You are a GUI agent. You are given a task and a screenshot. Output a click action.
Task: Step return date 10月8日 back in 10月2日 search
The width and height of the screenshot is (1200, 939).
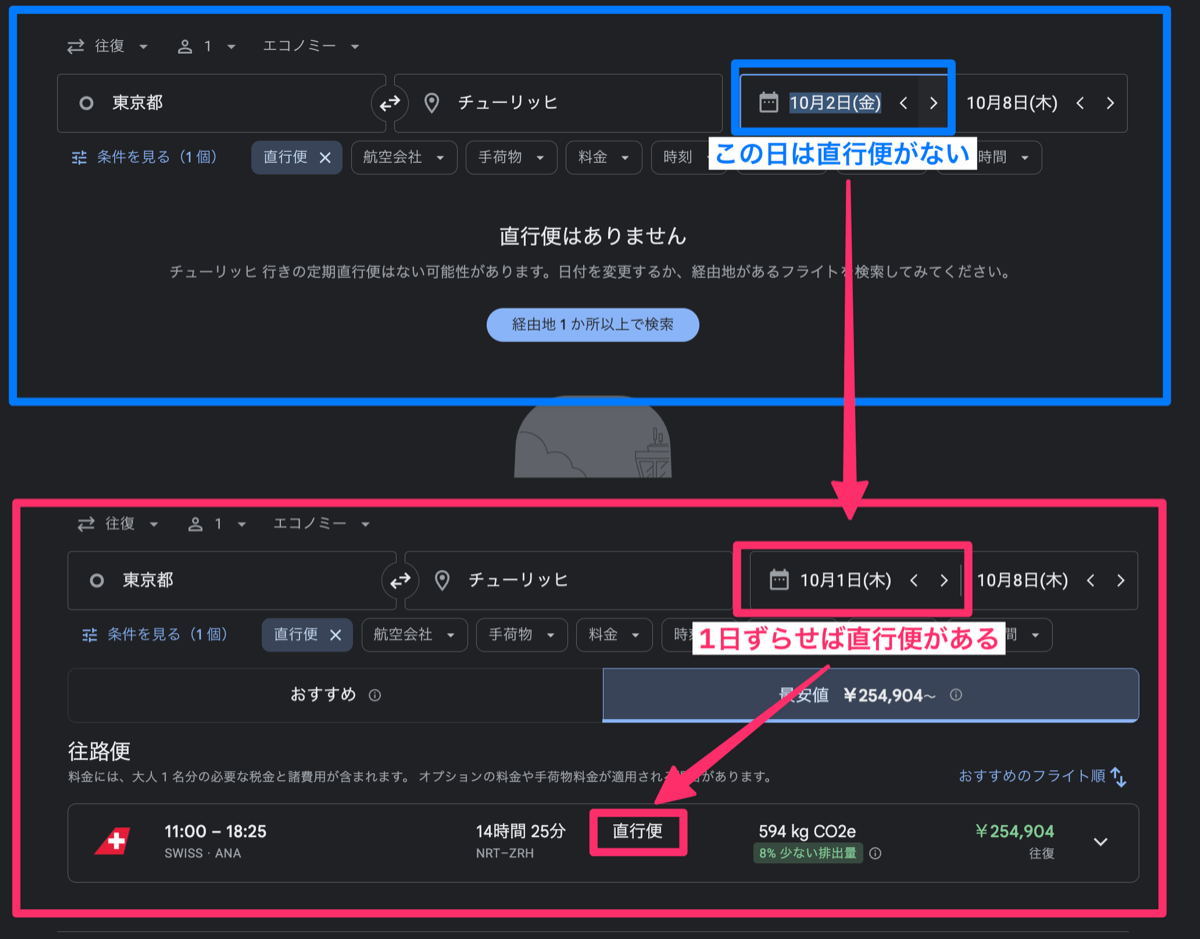pyautogui.click(x=1080, y=103)
